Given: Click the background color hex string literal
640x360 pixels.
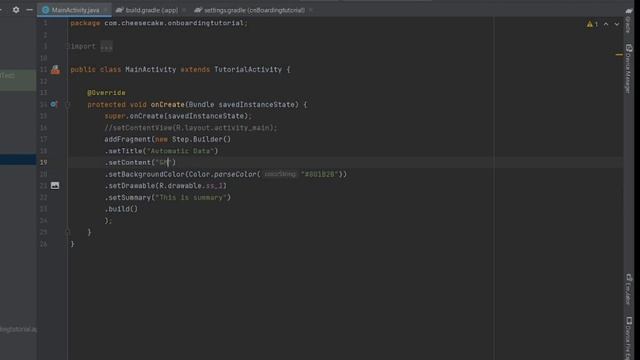Looking at the screenshot, I should [x=320, y=174].
